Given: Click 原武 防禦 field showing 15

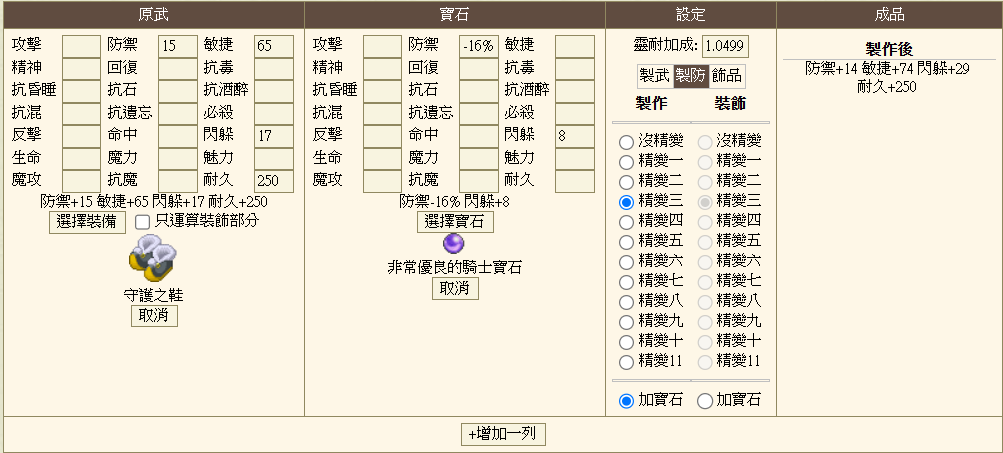Looking at the screenshot, I should (x=178, y=46).
